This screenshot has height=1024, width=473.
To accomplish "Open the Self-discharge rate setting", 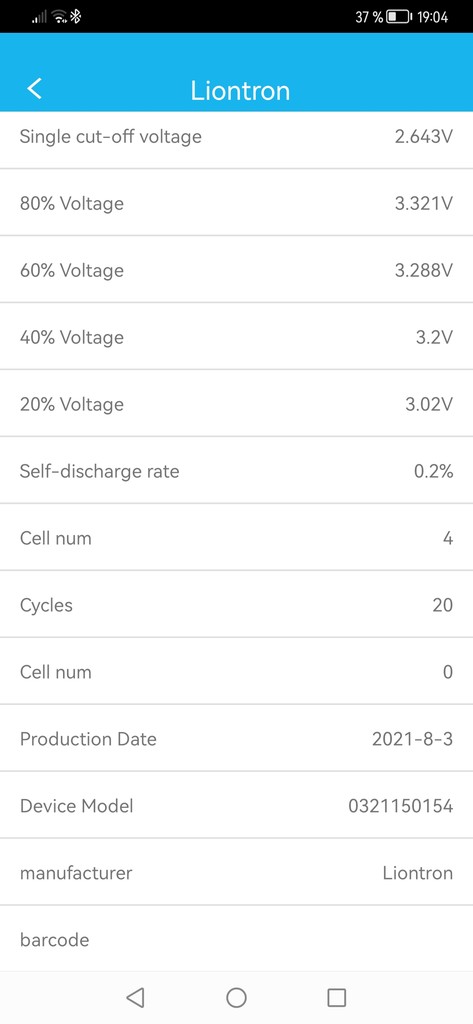I will pos(236,471).
